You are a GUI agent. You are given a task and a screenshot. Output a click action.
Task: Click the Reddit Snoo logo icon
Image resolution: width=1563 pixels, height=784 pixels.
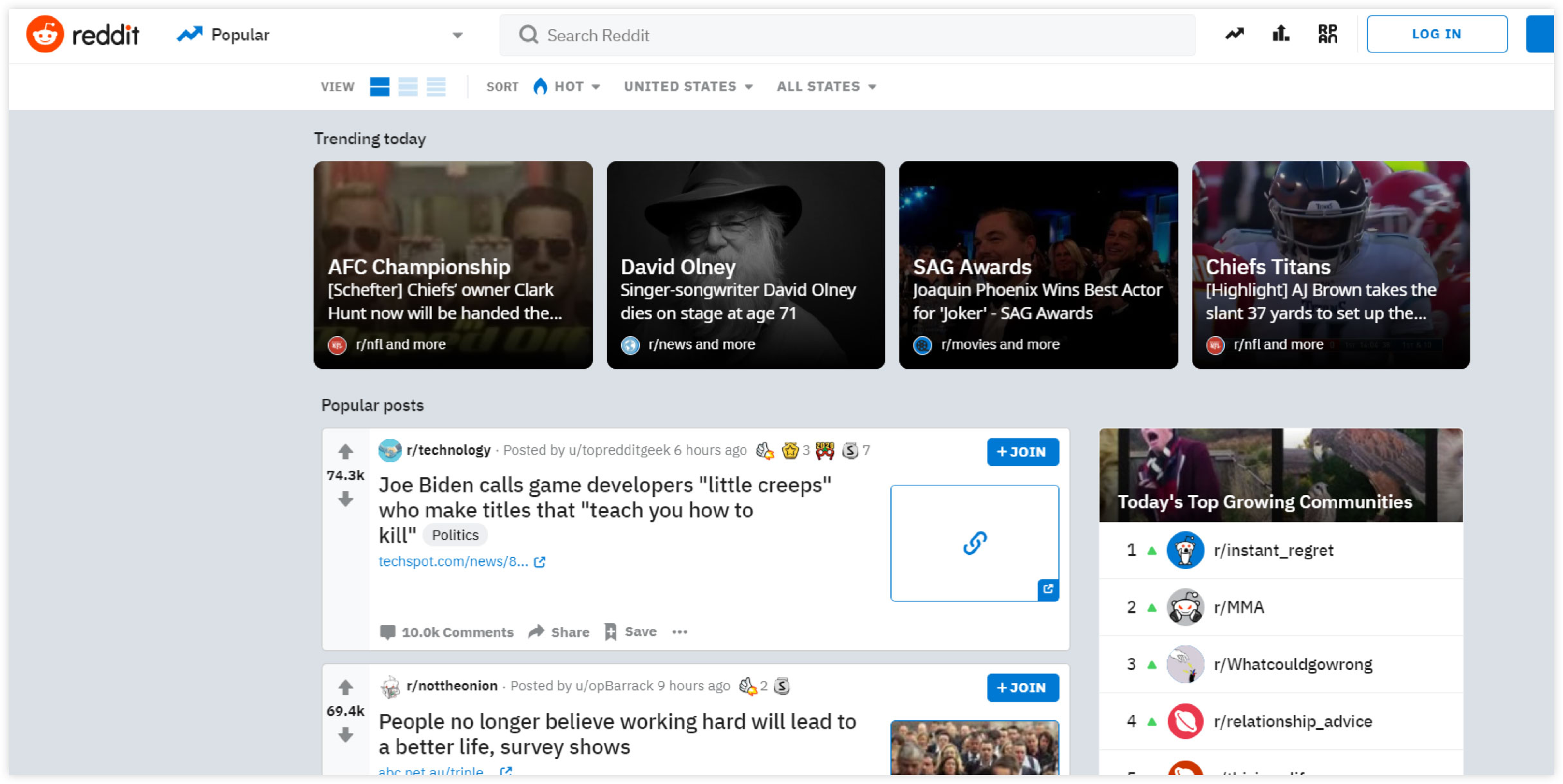click(45, 34)
